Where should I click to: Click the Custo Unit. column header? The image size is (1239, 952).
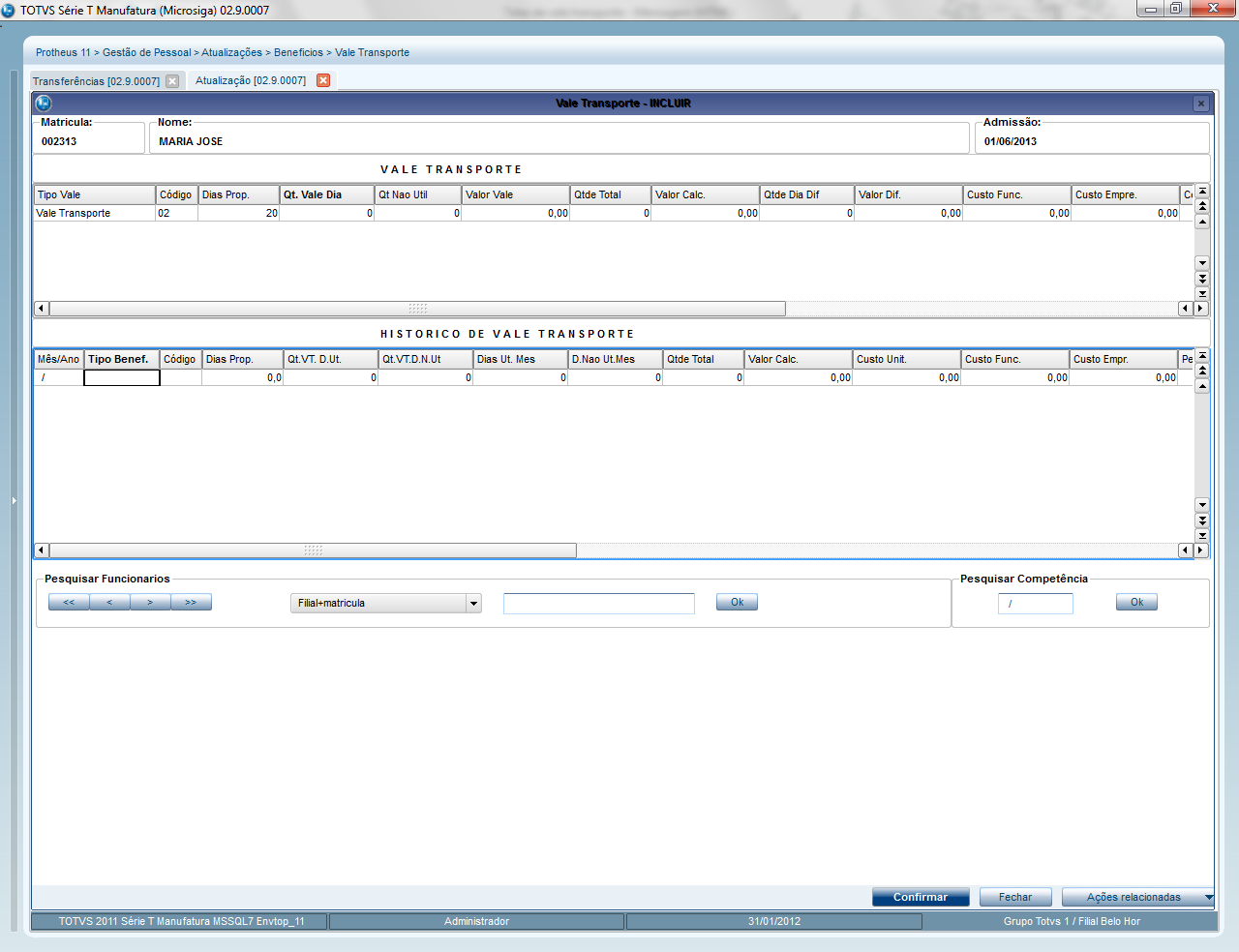pyautogui.click(x=907, y=359)
